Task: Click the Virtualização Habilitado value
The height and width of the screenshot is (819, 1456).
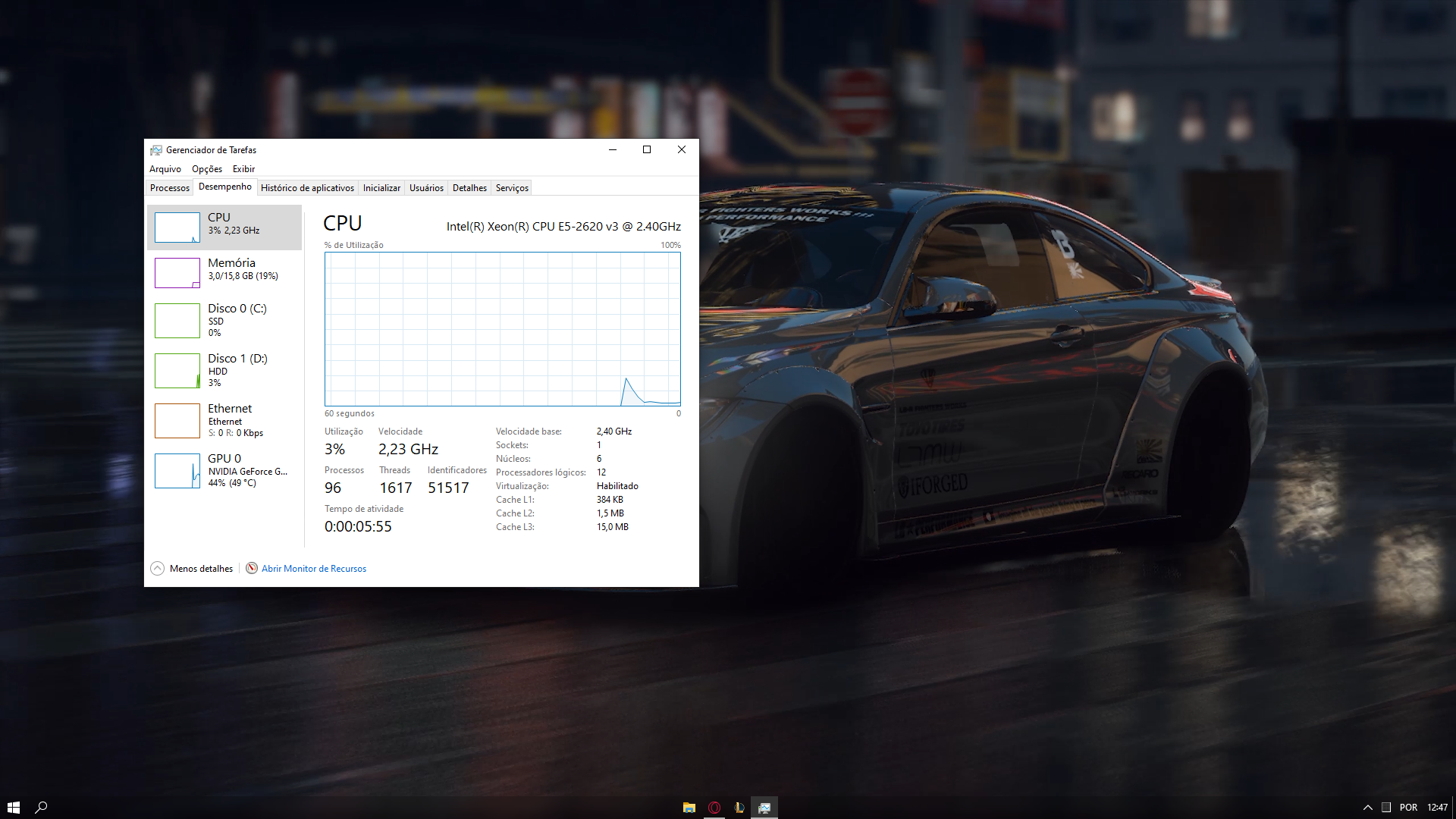Action: tap(617, 486)
